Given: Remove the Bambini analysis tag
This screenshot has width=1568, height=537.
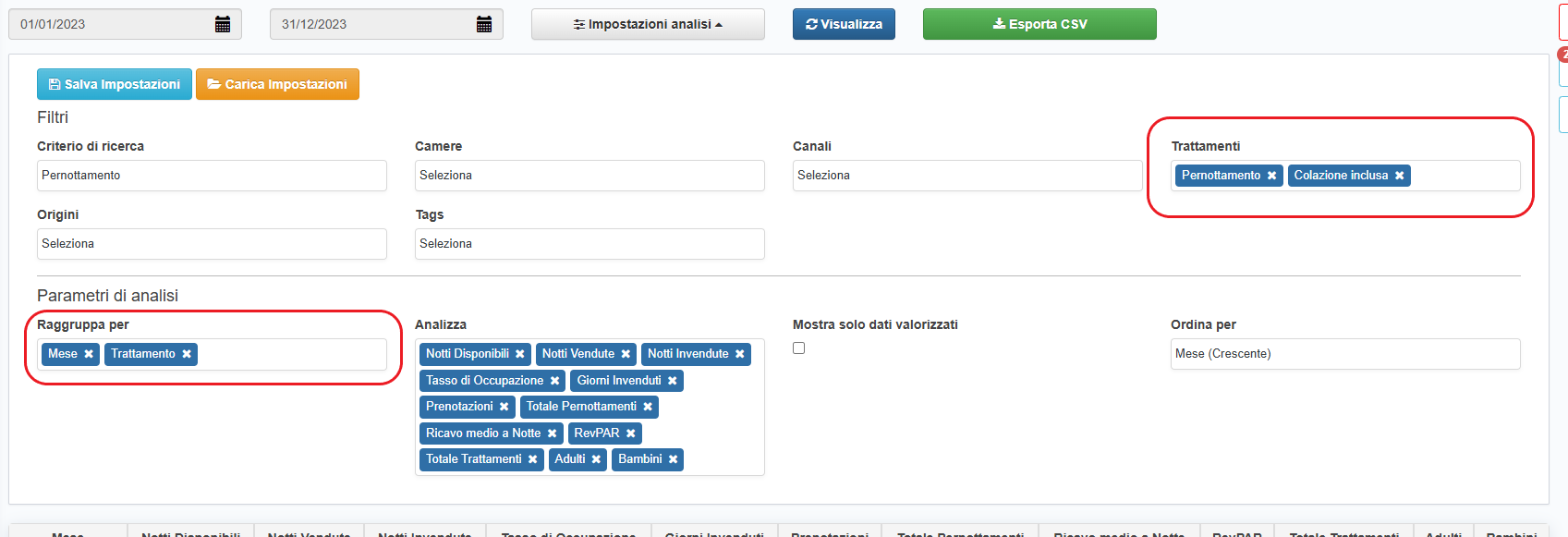Looking at the screenshot, I should [x=673, y=459].
